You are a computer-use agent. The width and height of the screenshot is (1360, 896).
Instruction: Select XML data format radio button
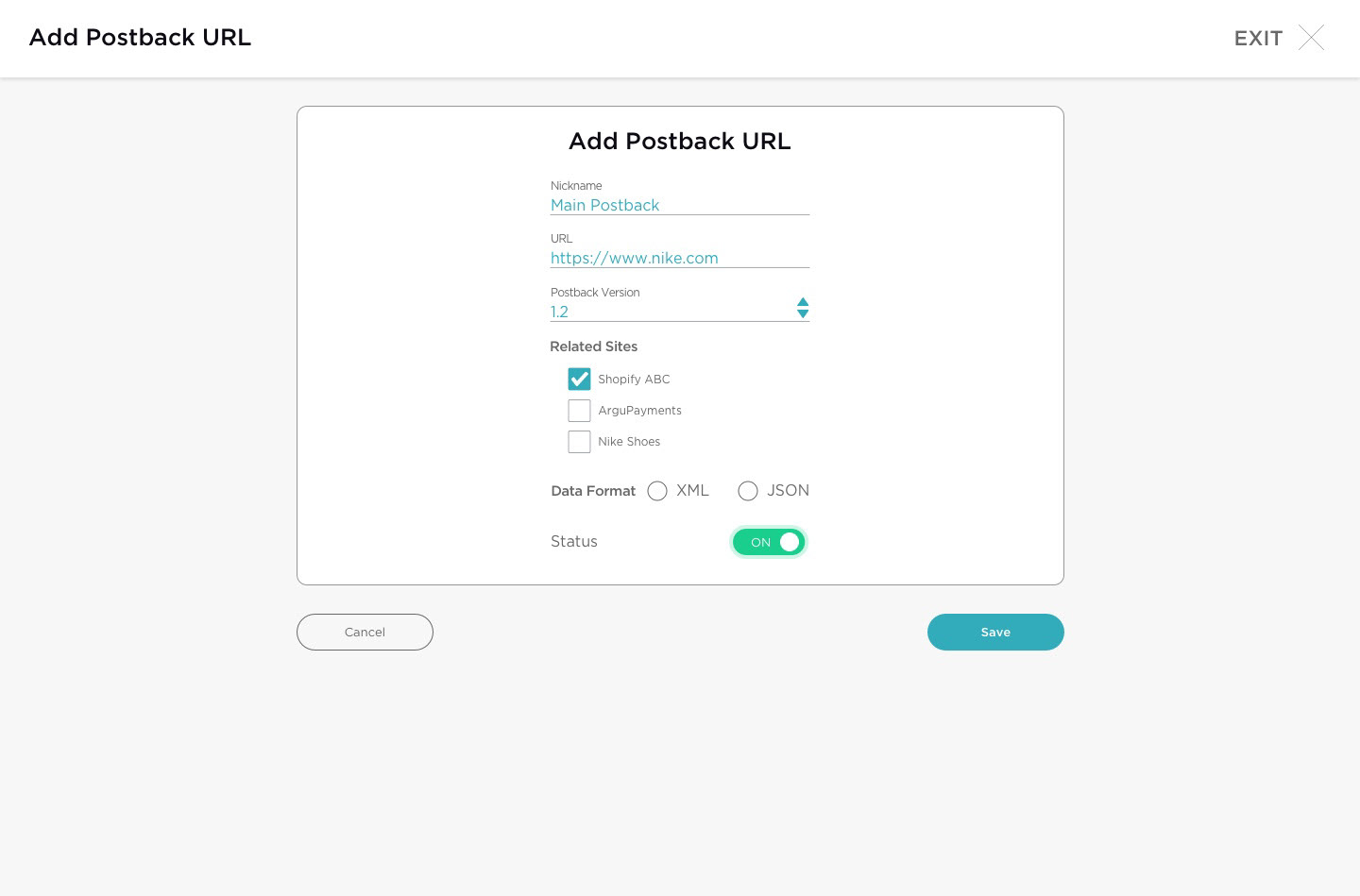coord(657,491)
